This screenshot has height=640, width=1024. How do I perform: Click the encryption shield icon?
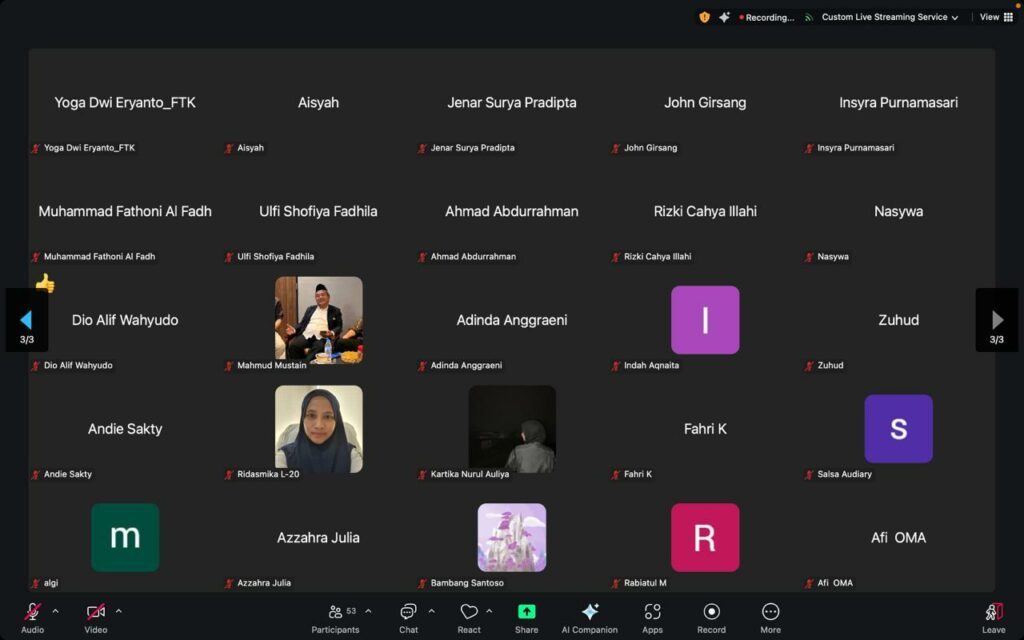pyautogui.click(x=704, y=17)
